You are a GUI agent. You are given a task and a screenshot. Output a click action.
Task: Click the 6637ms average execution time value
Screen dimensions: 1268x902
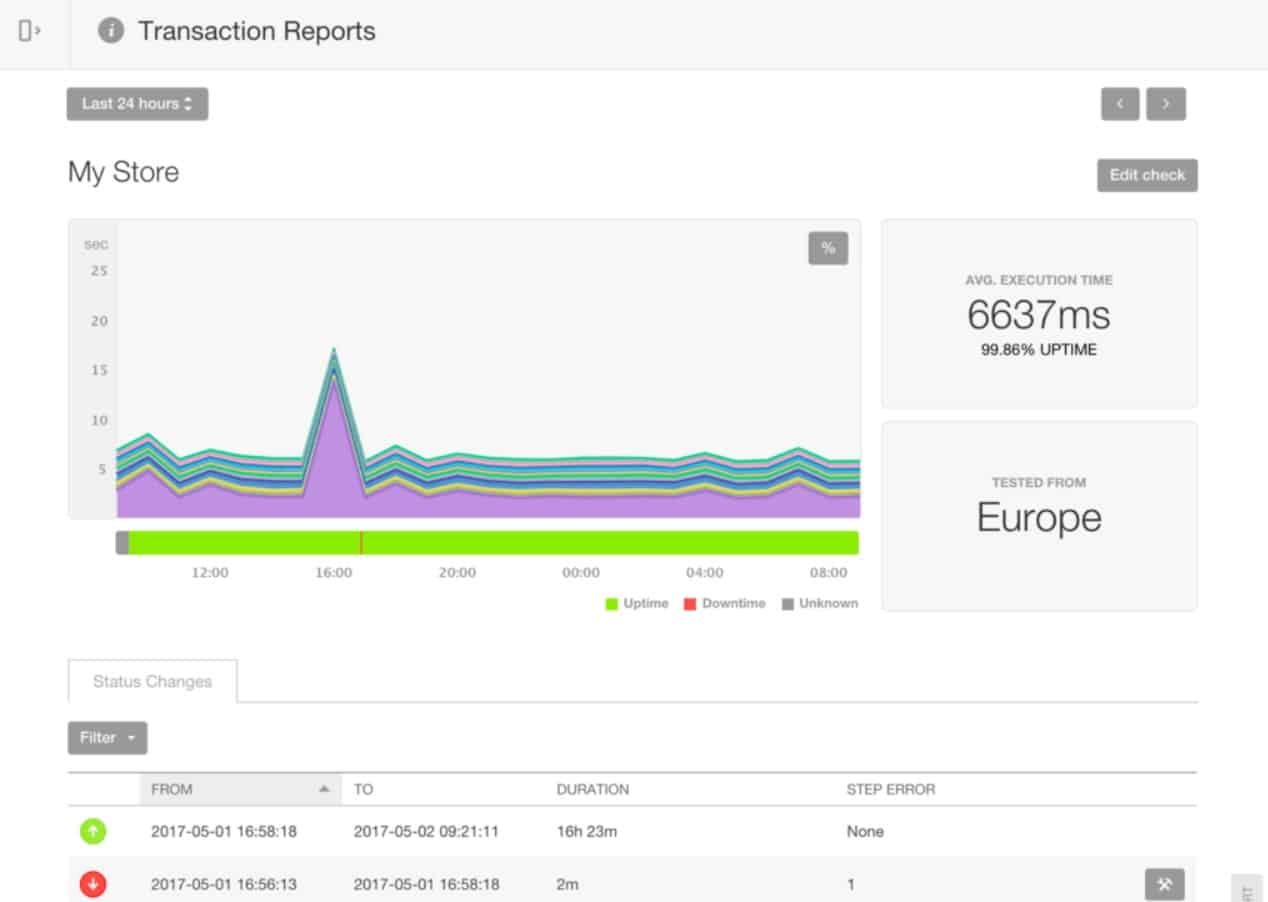pyautogui.click(x=1039, y=316)
